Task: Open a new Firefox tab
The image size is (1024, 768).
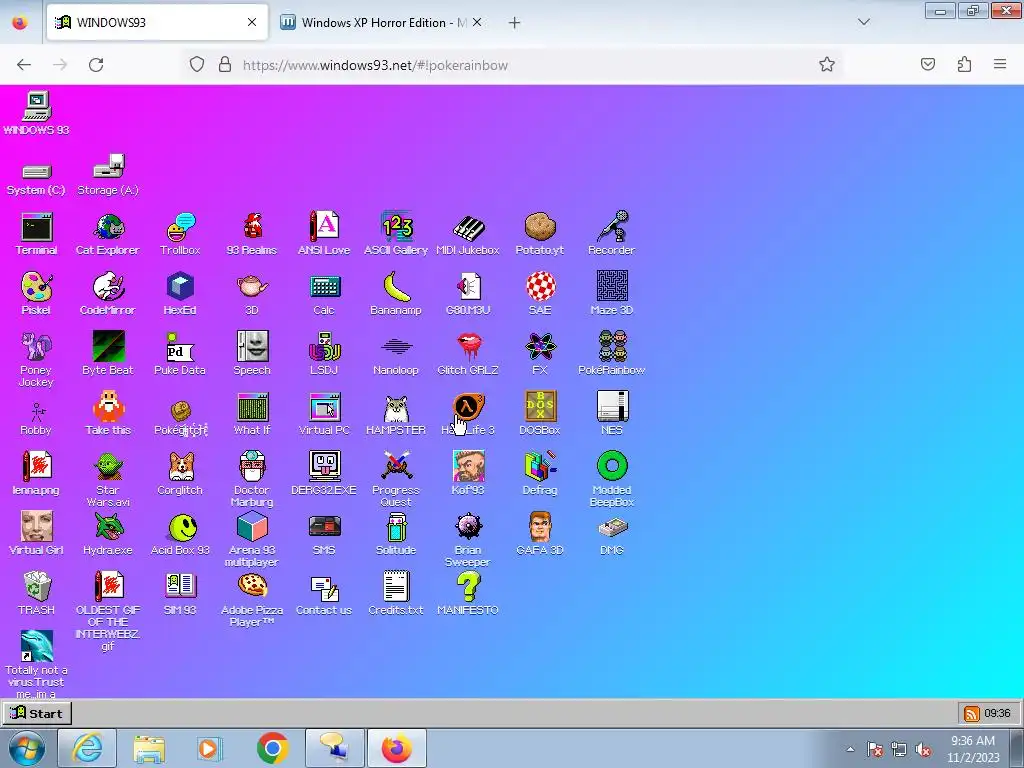Action: tap(515, 23)
